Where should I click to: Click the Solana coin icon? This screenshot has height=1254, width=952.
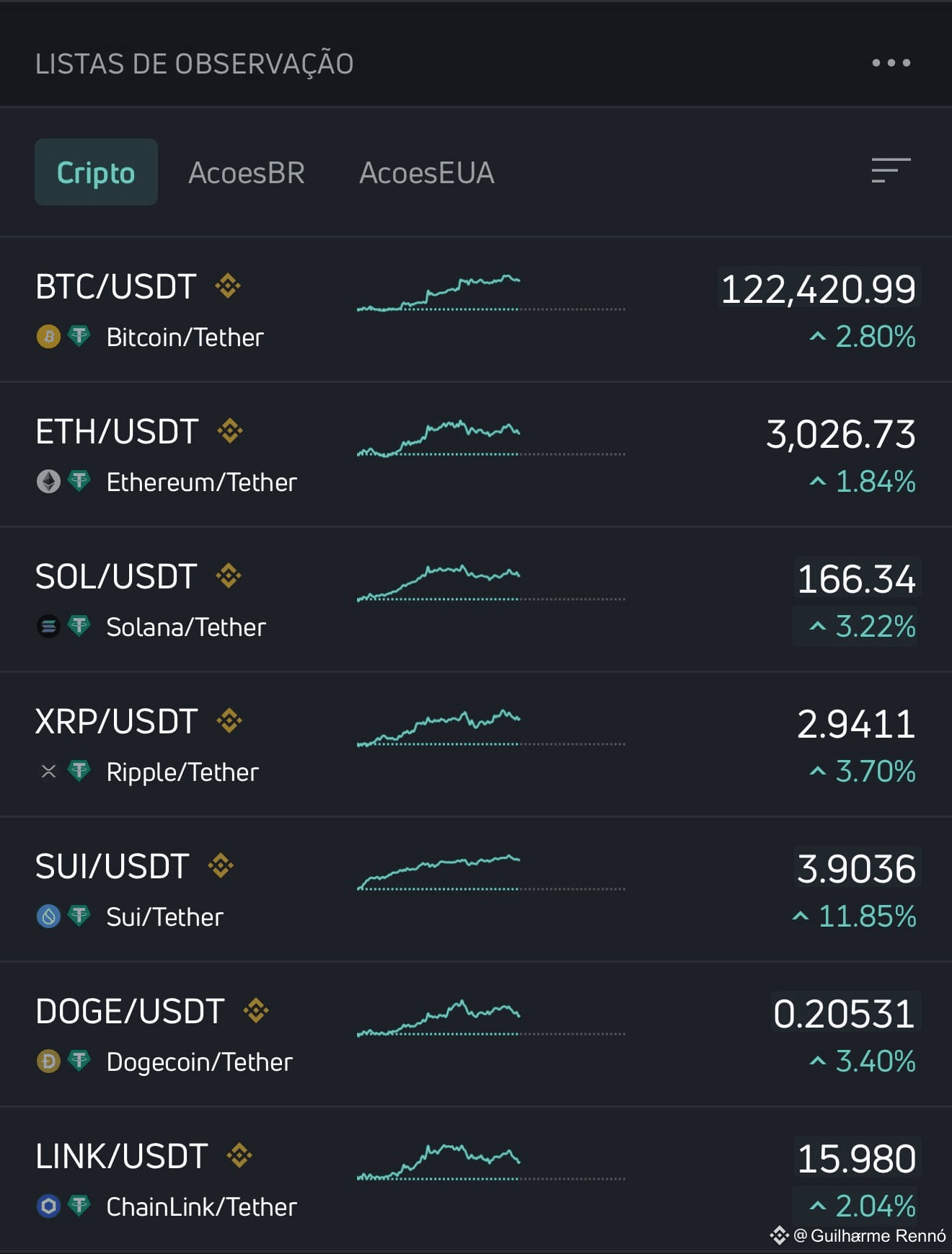(48, 627)
